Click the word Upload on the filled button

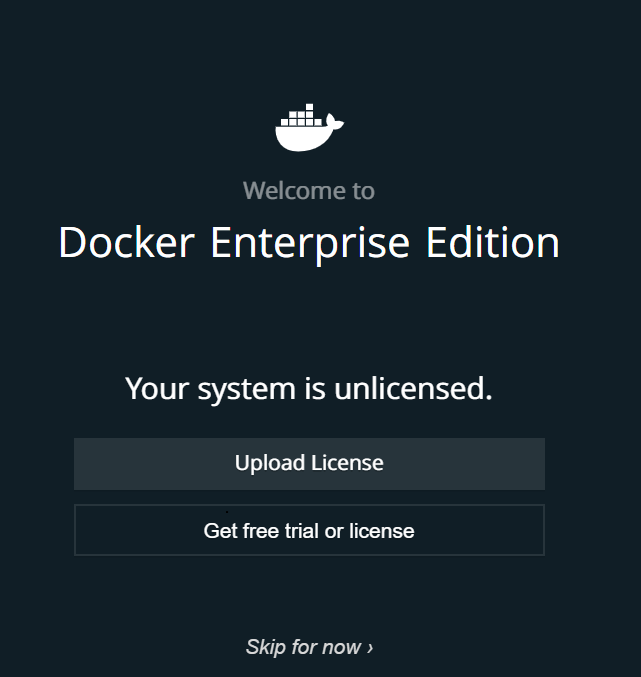tap(270, 463)
